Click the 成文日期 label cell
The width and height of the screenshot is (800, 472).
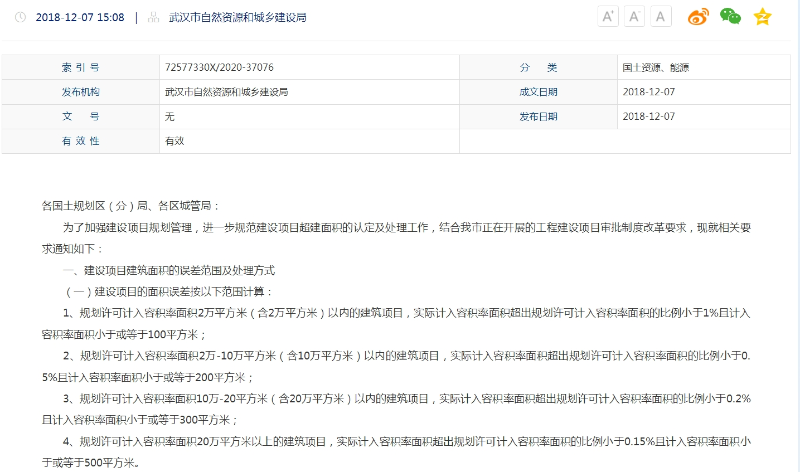[x=538, y=92]
